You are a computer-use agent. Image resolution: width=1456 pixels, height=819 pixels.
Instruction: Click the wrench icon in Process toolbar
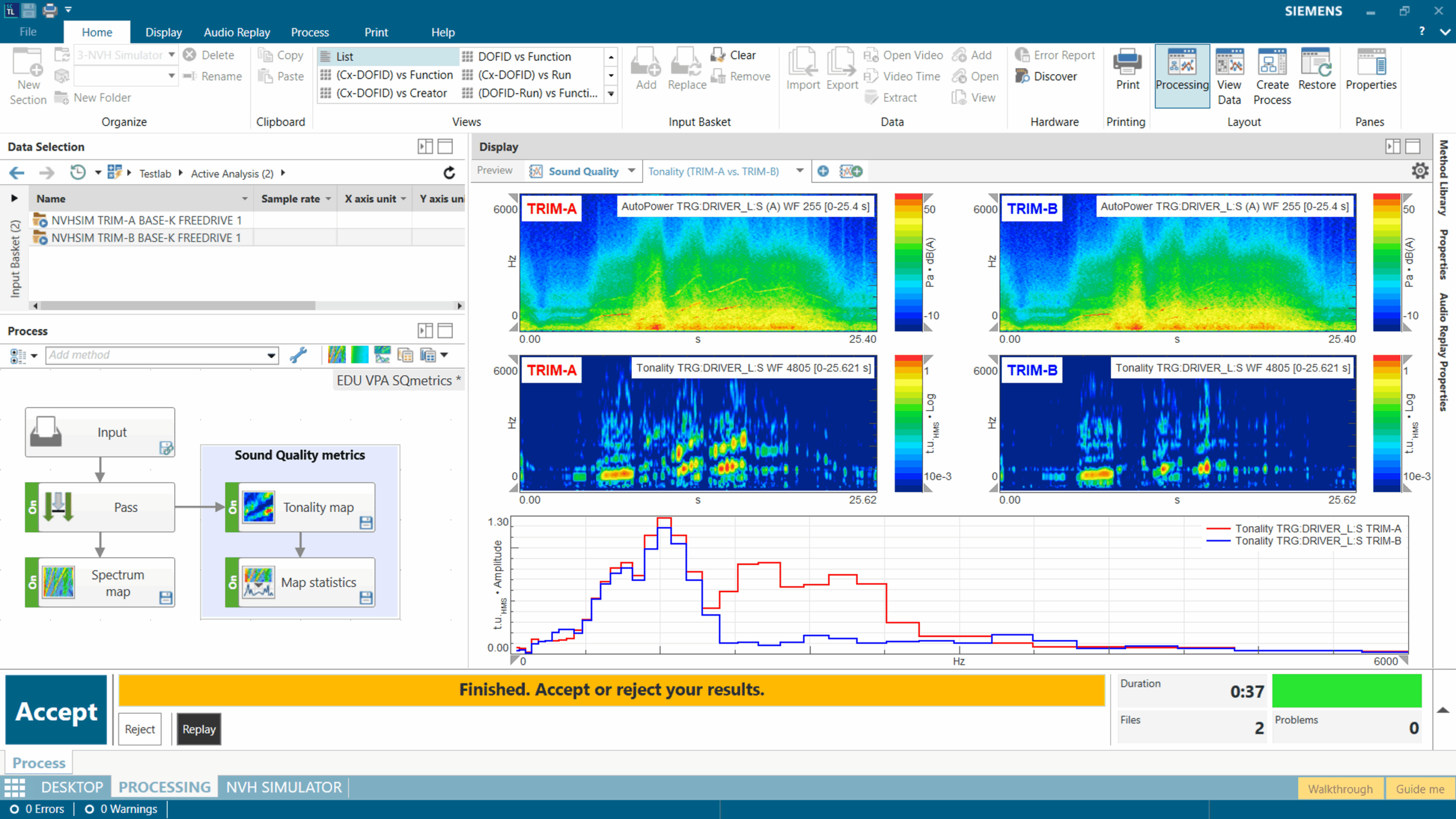point(298,355)
